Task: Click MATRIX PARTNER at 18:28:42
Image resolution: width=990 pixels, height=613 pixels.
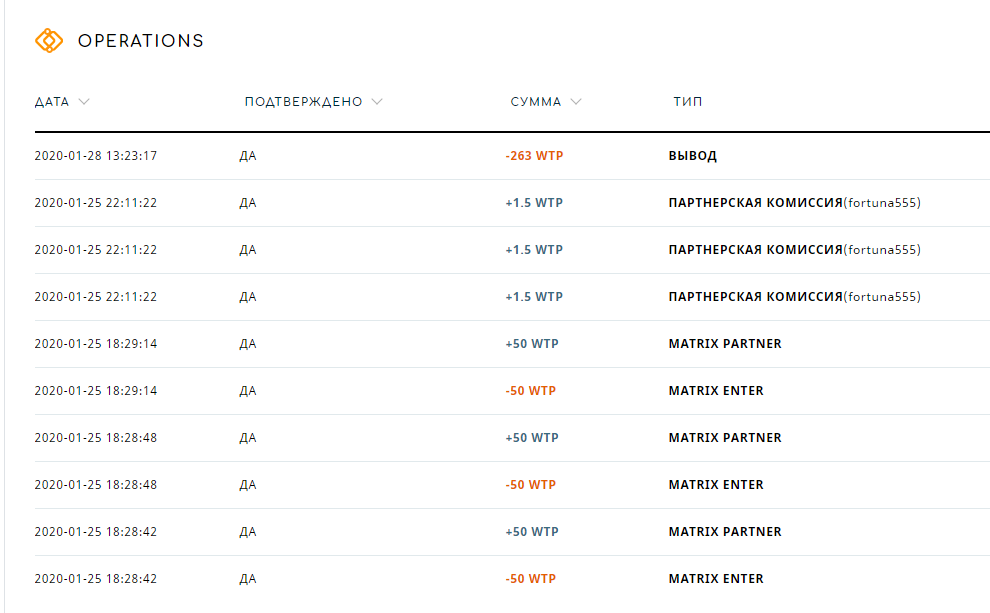Action: coord(725,532)
